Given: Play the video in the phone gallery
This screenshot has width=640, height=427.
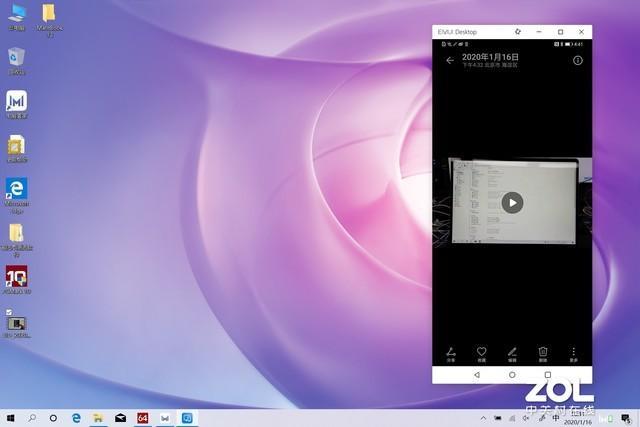Looking at the screenshot, I should (x=512, y=202).
